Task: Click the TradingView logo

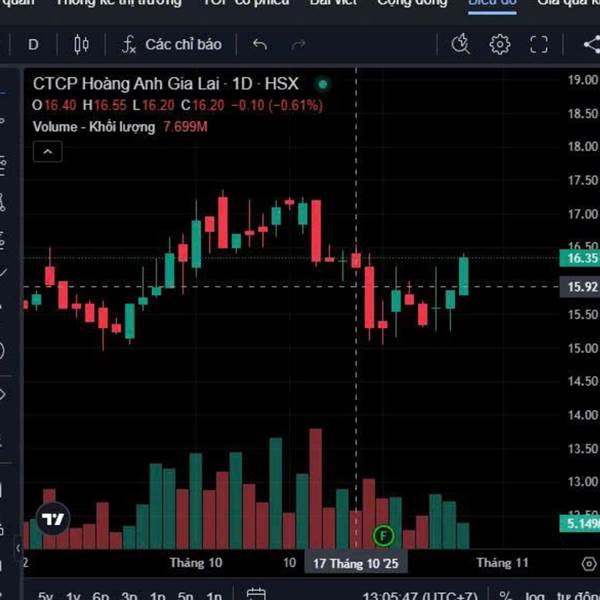Action: [x=53, y=519]
